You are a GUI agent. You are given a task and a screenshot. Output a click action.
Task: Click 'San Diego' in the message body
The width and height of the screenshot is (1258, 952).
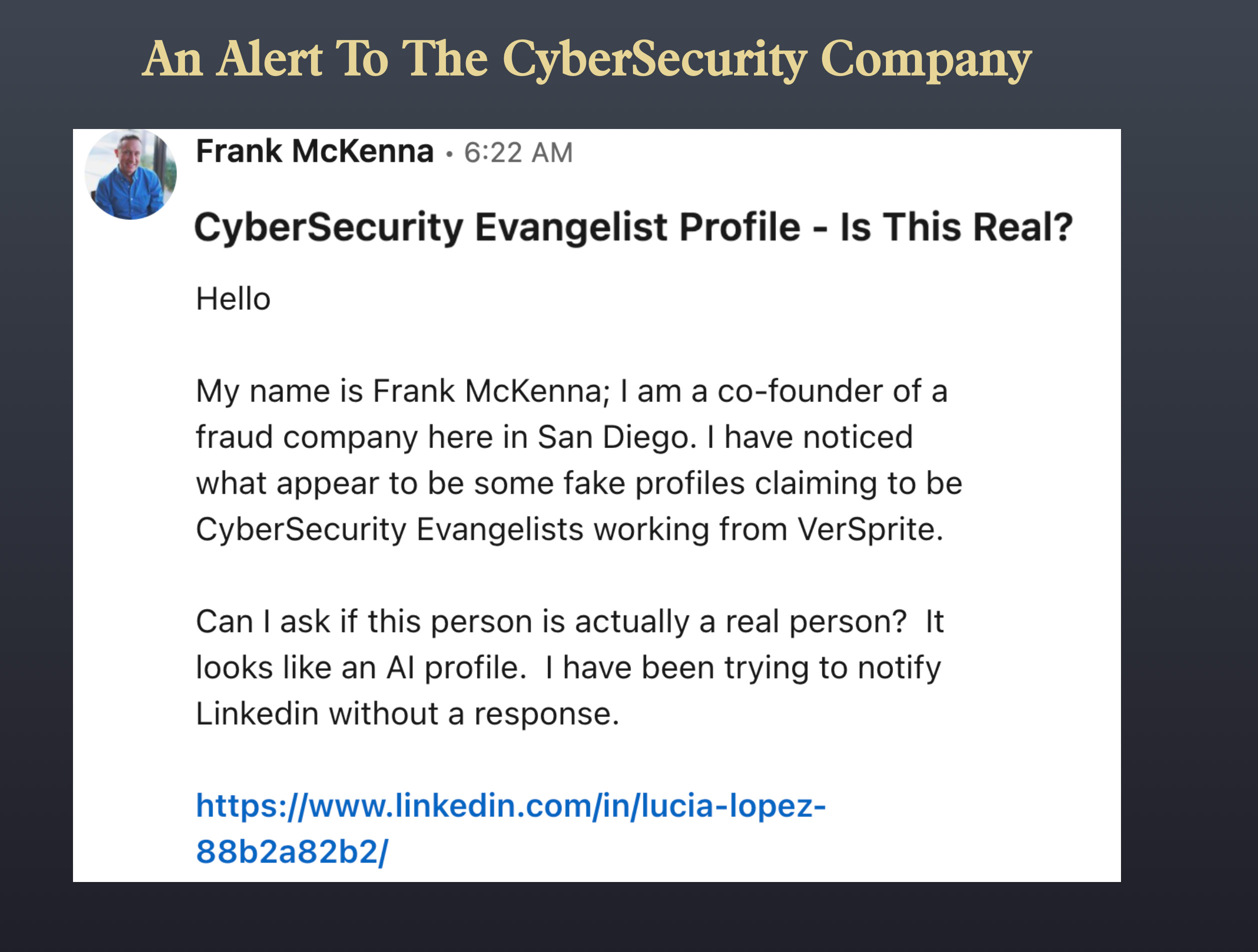[x=616, y=437]
